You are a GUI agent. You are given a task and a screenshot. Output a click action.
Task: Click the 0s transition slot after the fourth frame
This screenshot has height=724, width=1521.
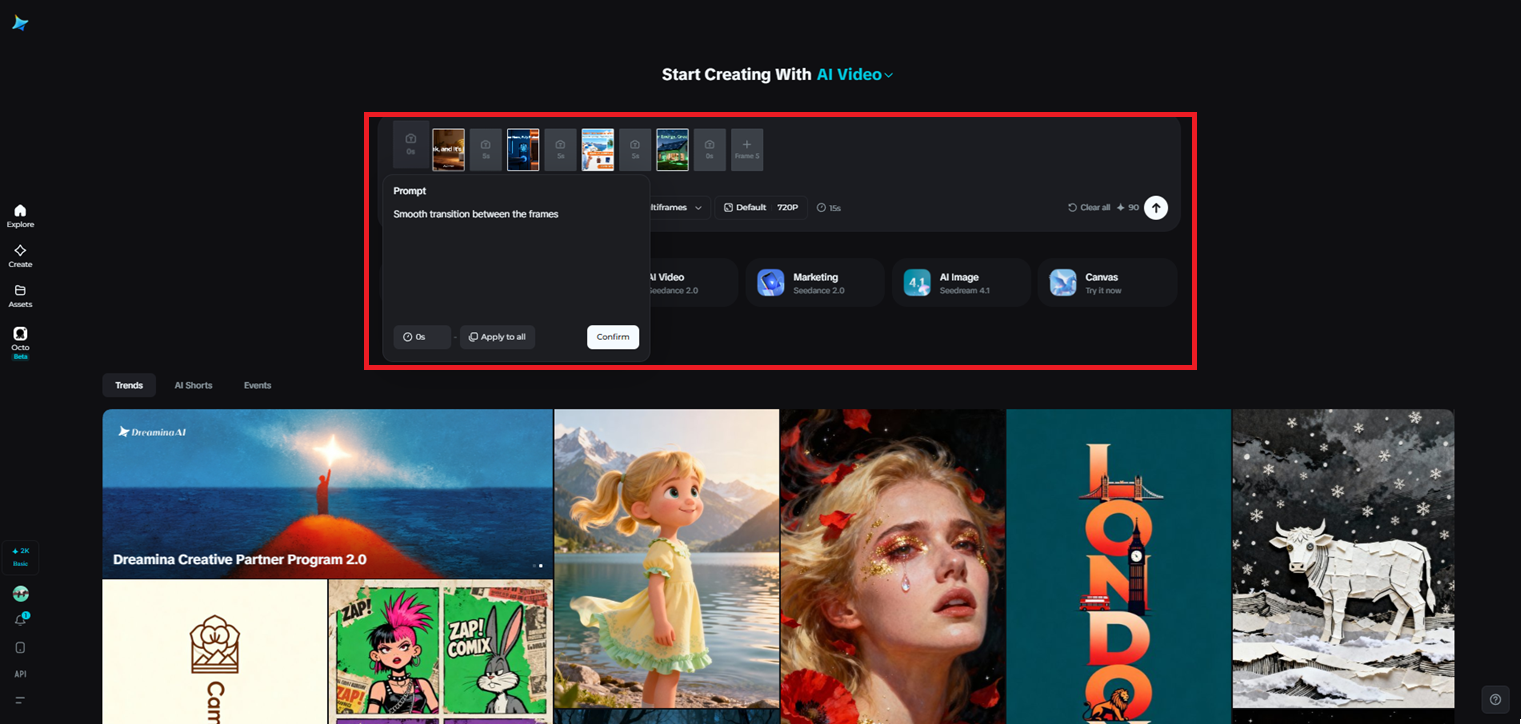(x=710, y=150)
